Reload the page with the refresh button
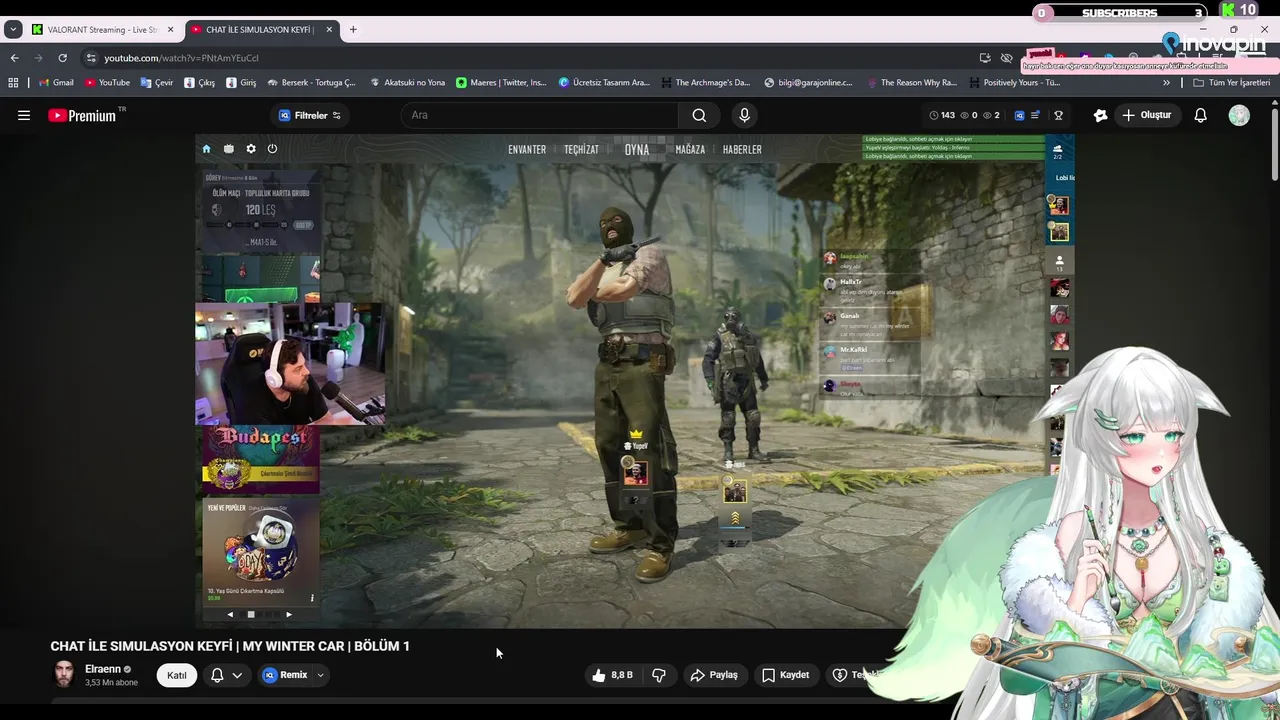 (x=62, y=58)
